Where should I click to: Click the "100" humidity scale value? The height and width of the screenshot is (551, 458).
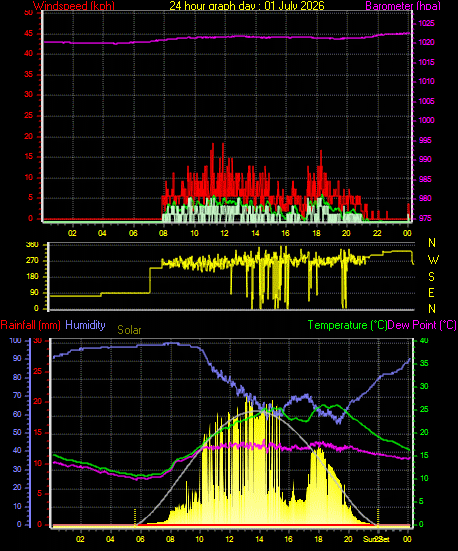click(x=15, y=340)
